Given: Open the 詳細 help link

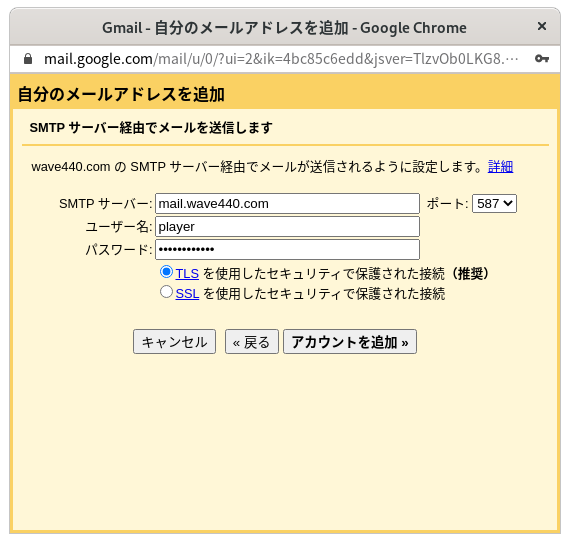Looking at the screenshot, I should click(500, 166).
